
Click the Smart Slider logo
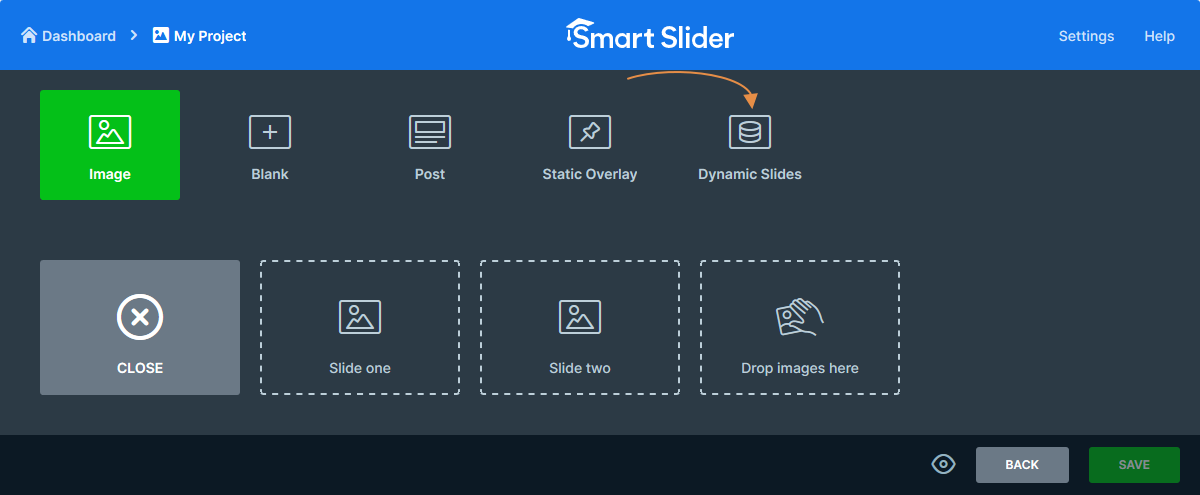point(649,35)
